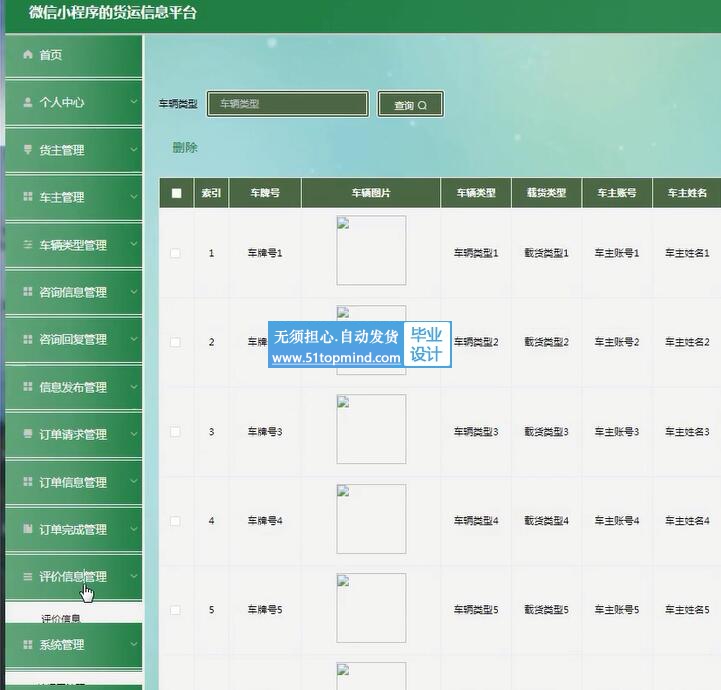721x690 pixels.
Task: Click the grid icon beside 车主管理
Action: pyautogui.click(x=28, y=197)
